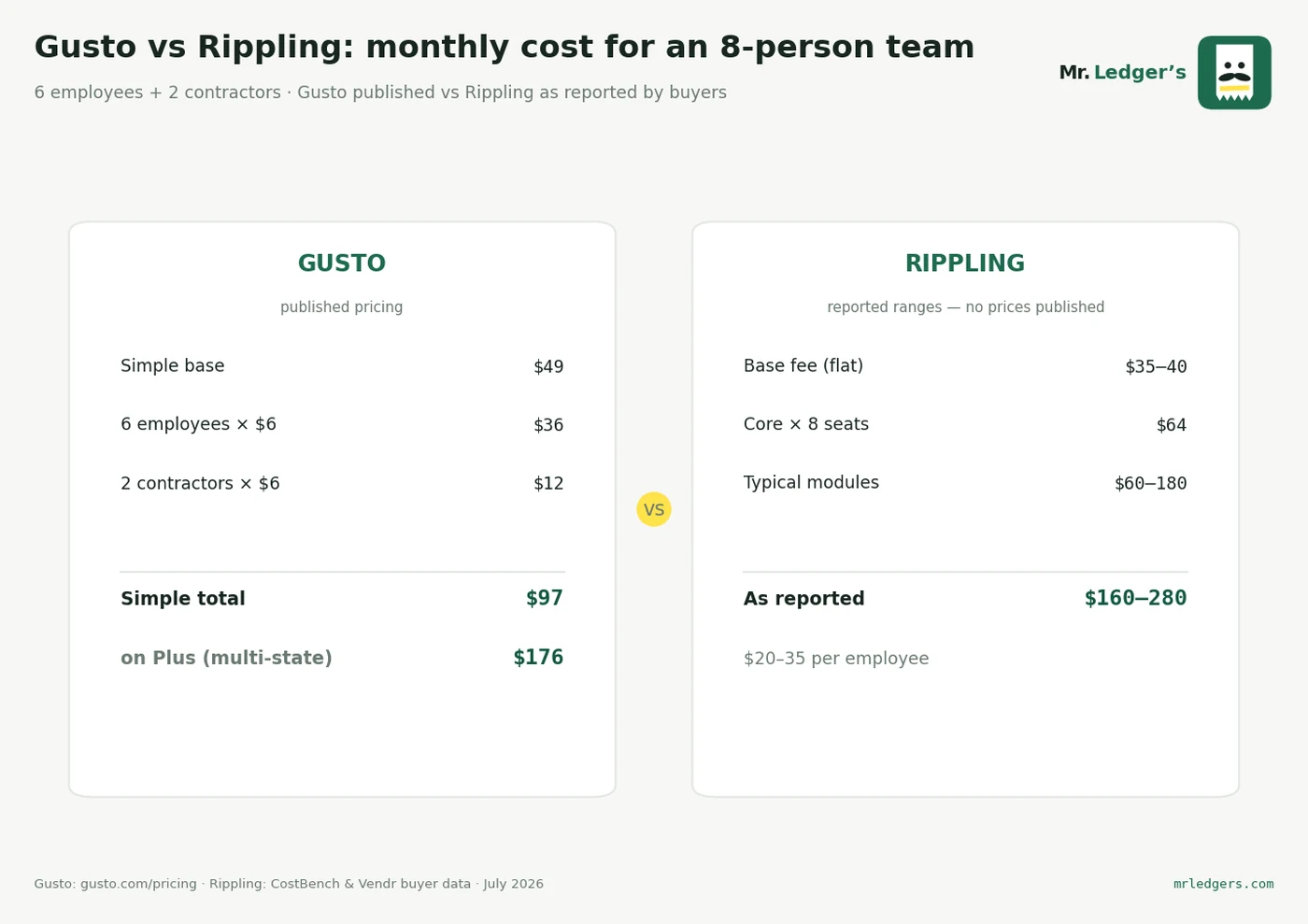Click the $35–40 base fee value

[x=1156, y=367]
